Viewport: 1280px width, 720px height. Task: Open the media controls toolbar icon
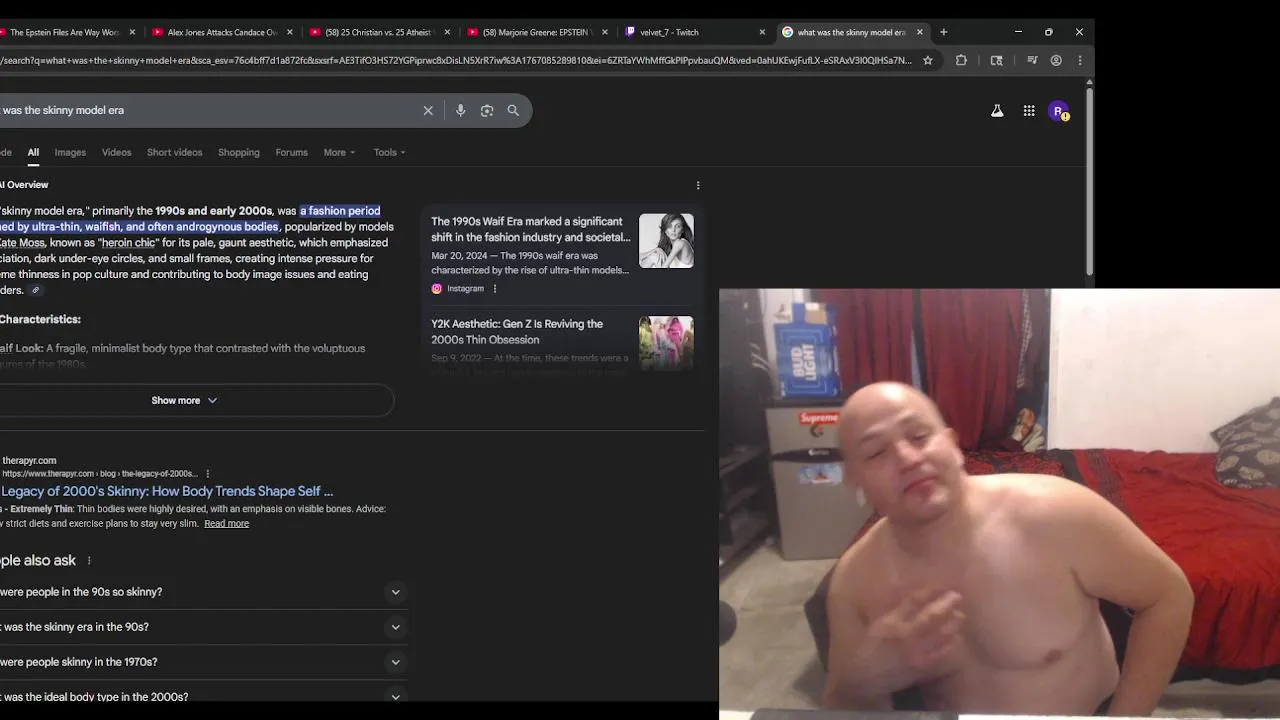pyautogui.click(x=1032, y=60)
